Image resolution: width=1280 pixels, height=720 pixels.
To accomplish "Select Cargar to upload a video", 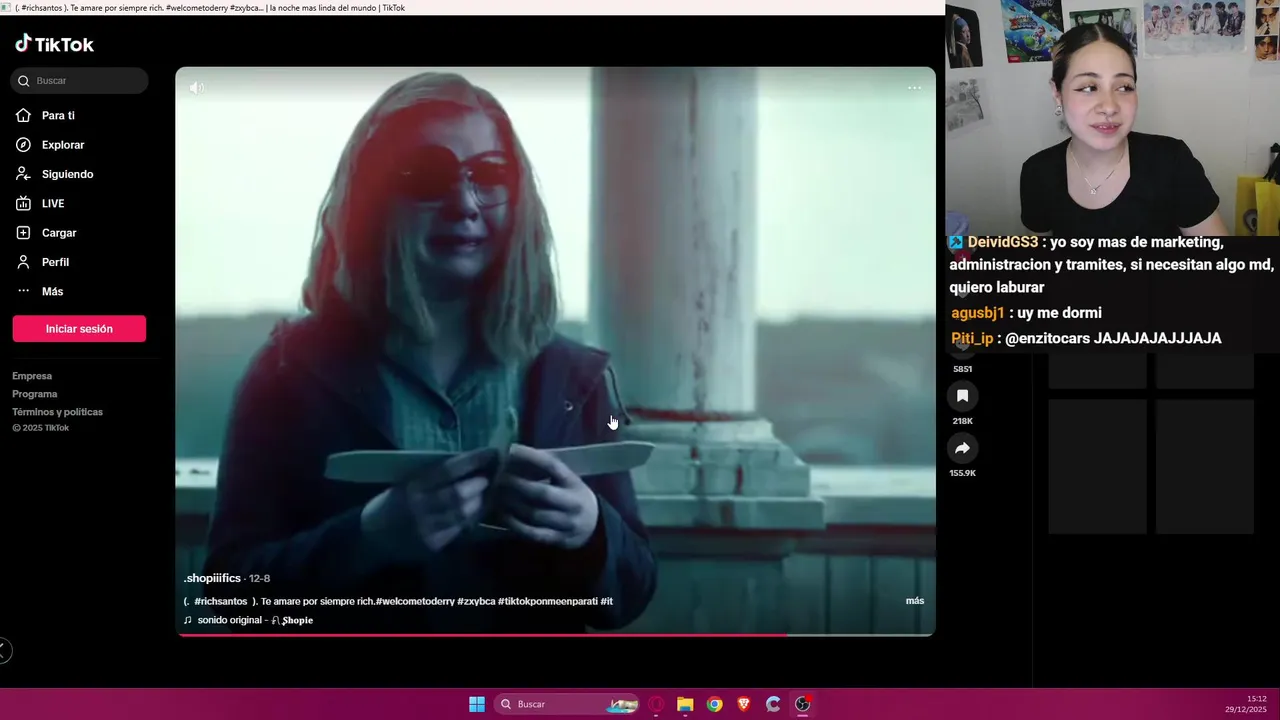I will (59, 233).
